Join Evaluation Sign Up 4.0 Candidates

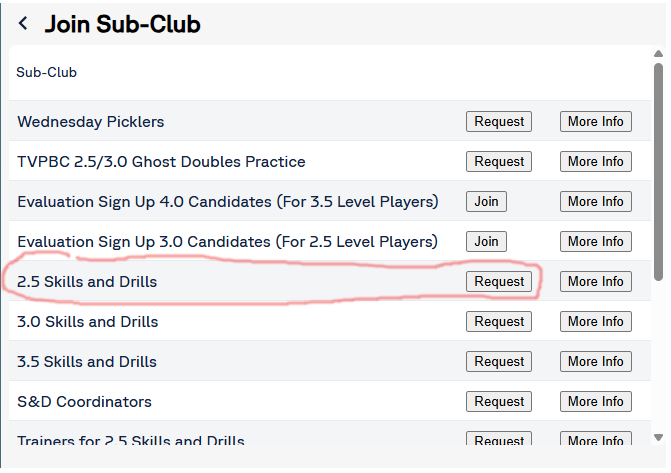pos(486,202)
